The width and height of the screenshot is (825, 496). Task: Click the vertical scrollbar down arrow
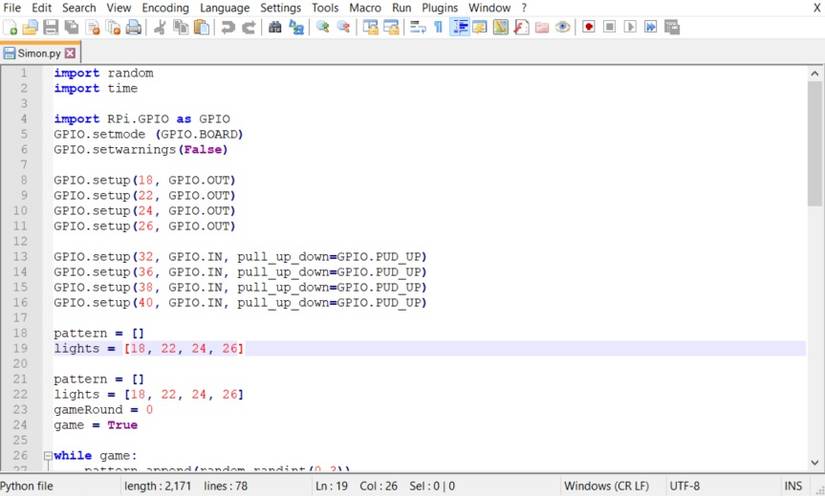(x=814, y=463)
